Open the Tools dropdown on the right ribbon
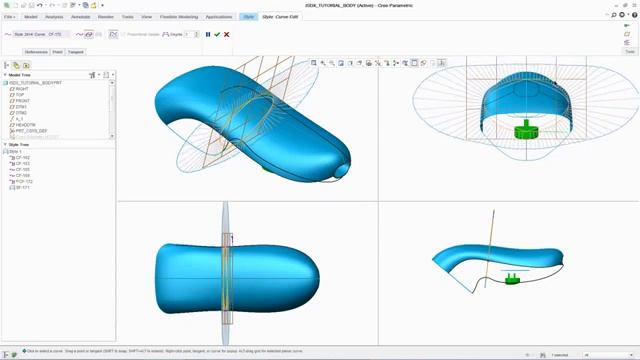The height and width of the screenshot is (360, 640). [x=630, y=51]
